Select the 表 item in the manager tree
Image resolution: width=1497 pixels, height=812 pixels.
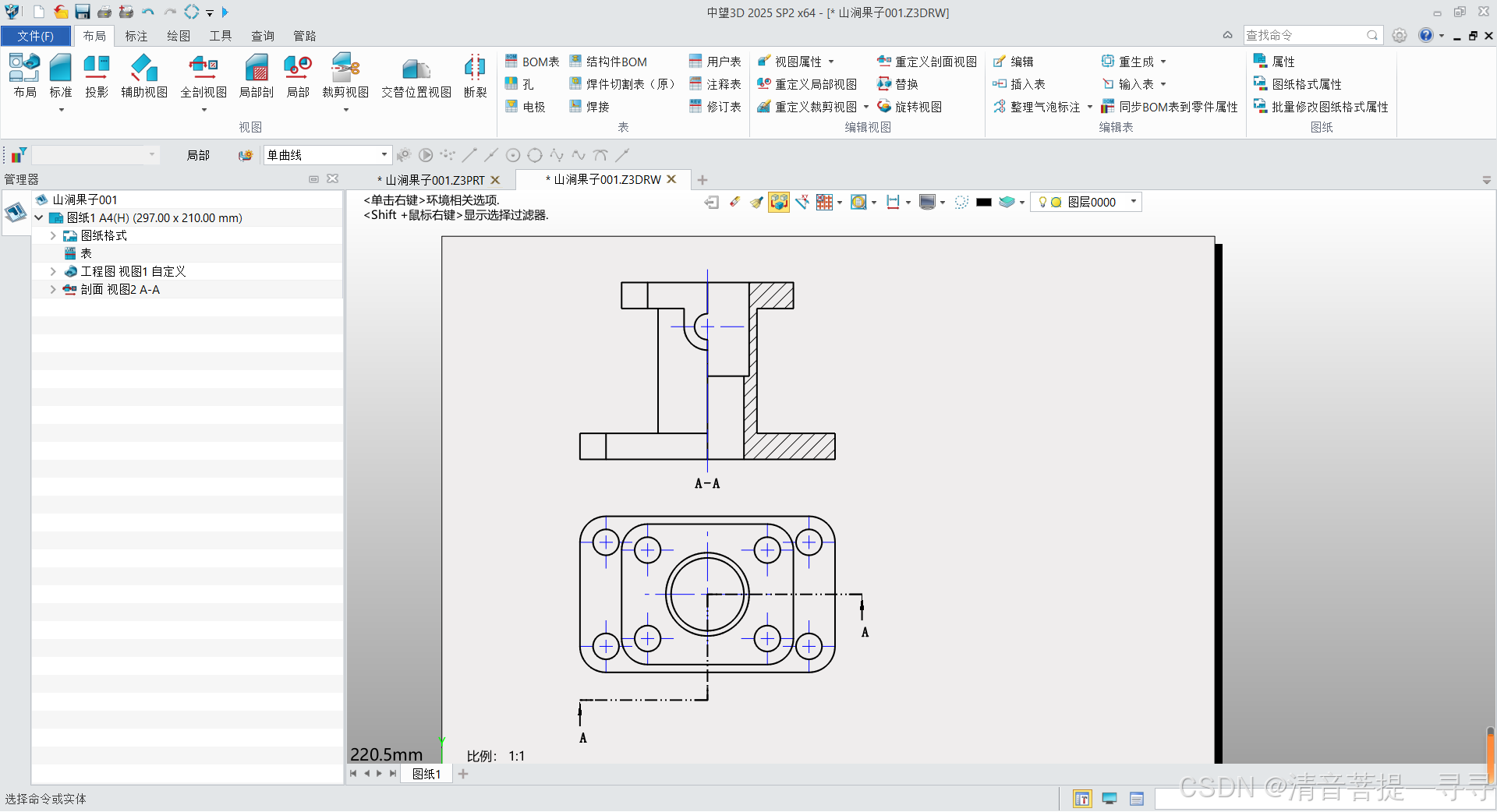point(86,253)
